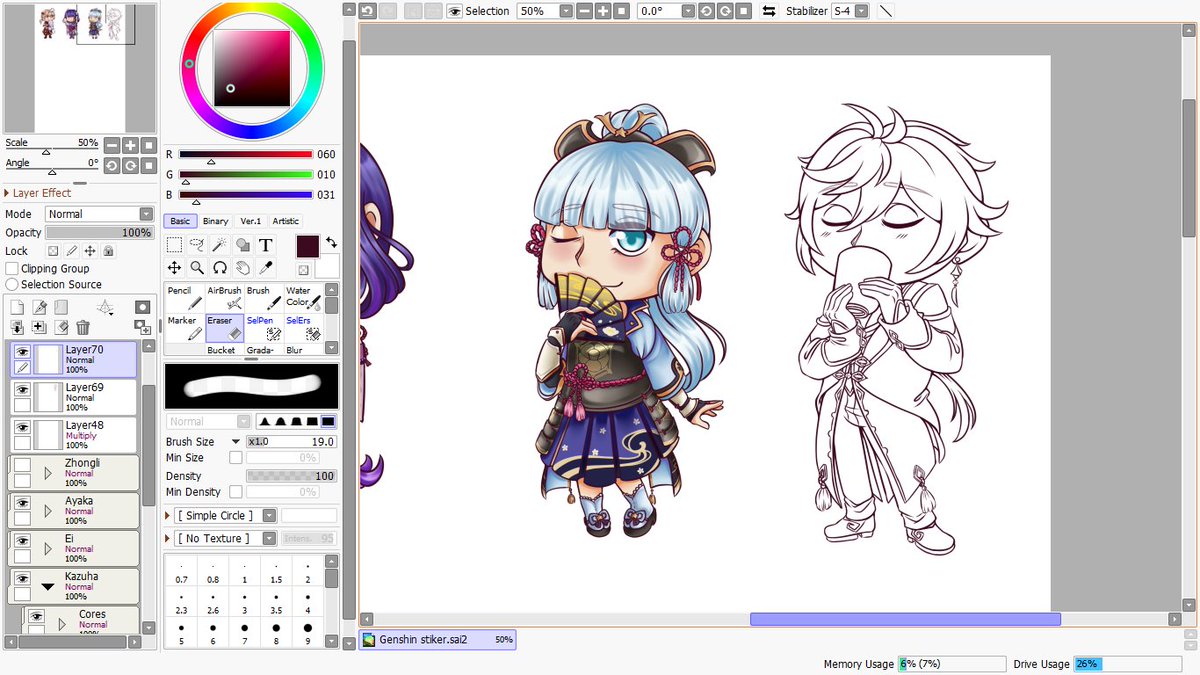The height and width of the screenshot is (675, 1200).
Task: Select the Text tool
Action: click(266, 244)
